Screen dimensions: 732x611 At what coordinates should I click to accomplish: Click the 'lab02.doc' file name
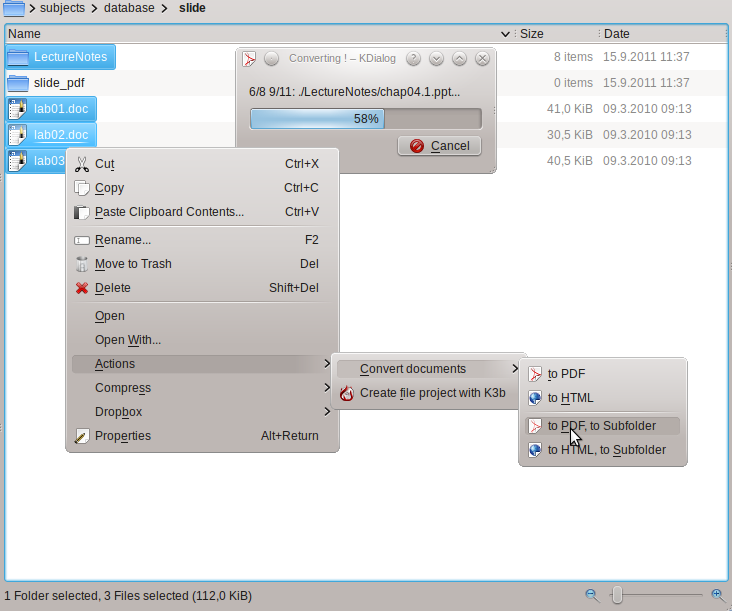coord(61,135)
